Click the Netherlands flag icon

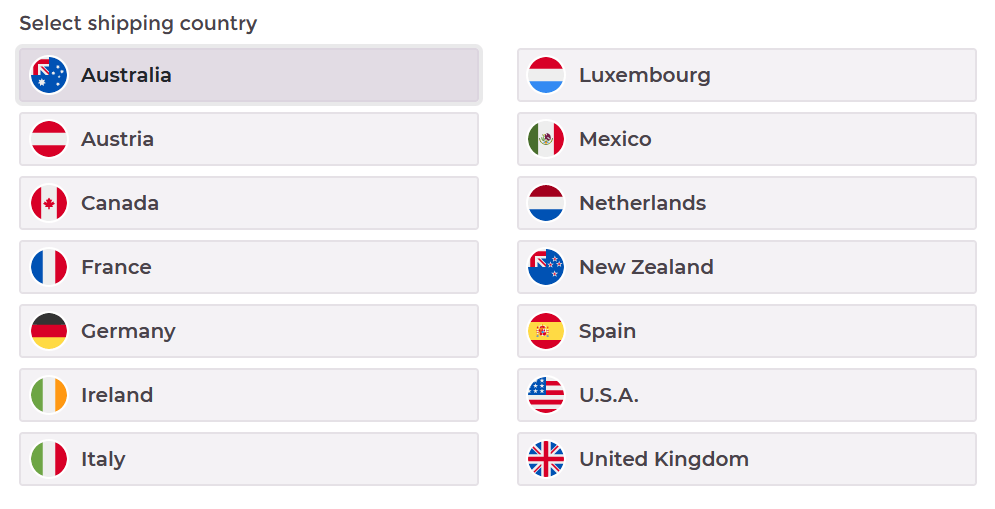click(546, 203)
